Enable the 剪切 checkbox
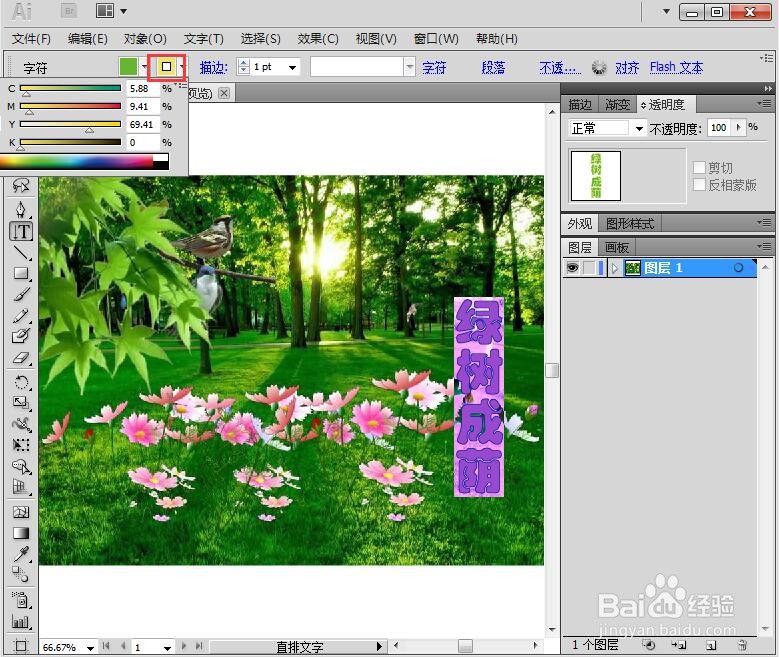Image resolution: width=779 pixels, height=657 pixels. tap(699, 167)
